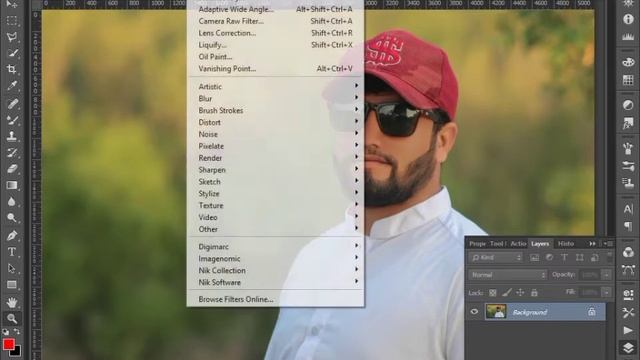Click Browse Filters Online

pyautogui.click(x=276, y=299)
